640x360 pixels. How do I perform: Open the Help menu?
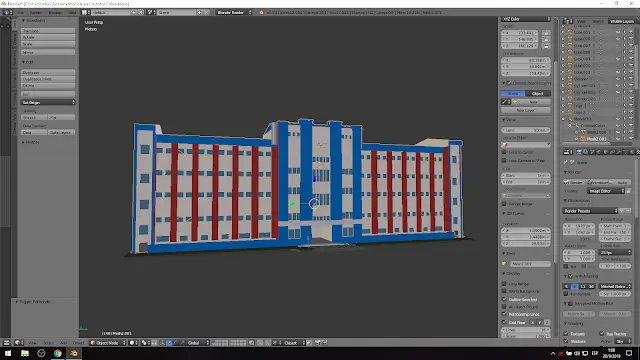click(72, 13)
